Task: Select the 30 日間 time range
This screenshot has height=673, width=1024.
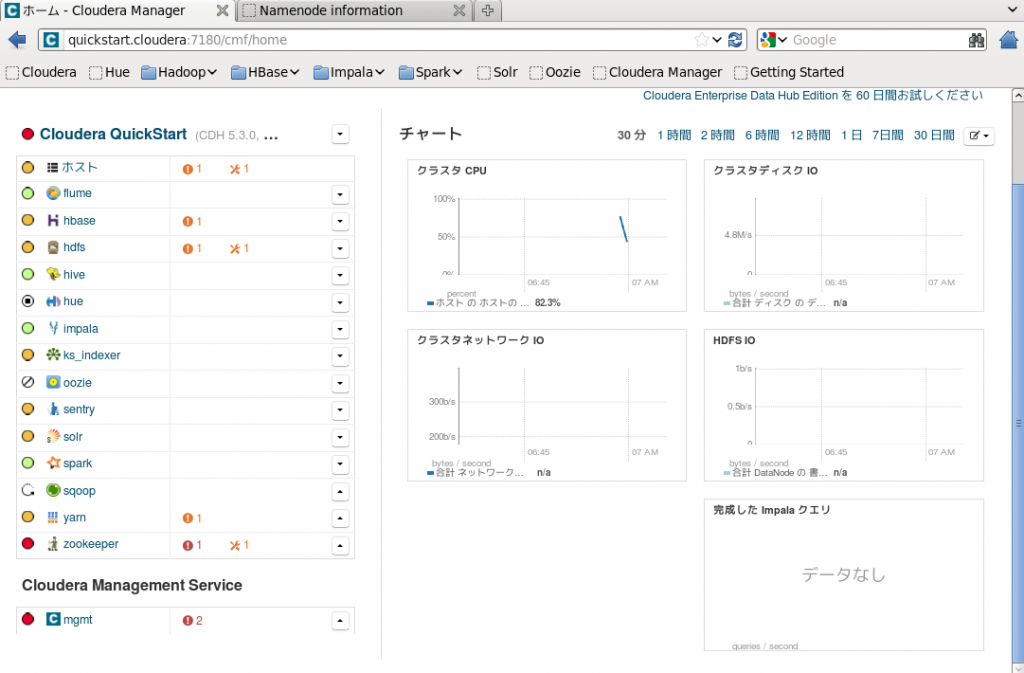Action: coord(934,135)
